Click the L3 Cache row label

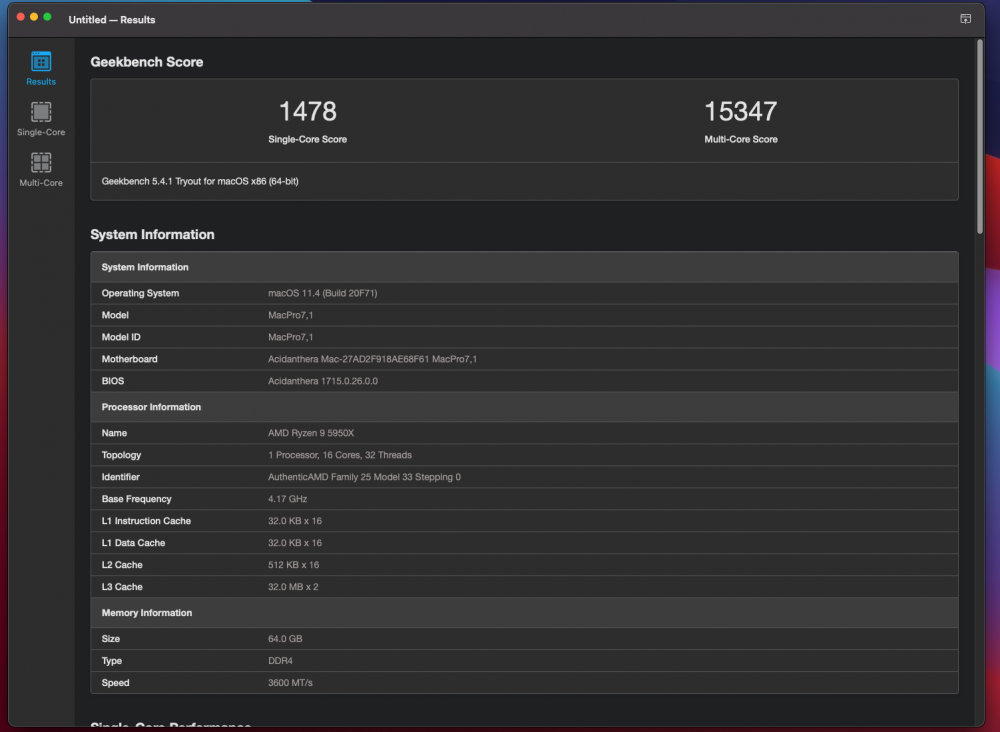[122, 587]
